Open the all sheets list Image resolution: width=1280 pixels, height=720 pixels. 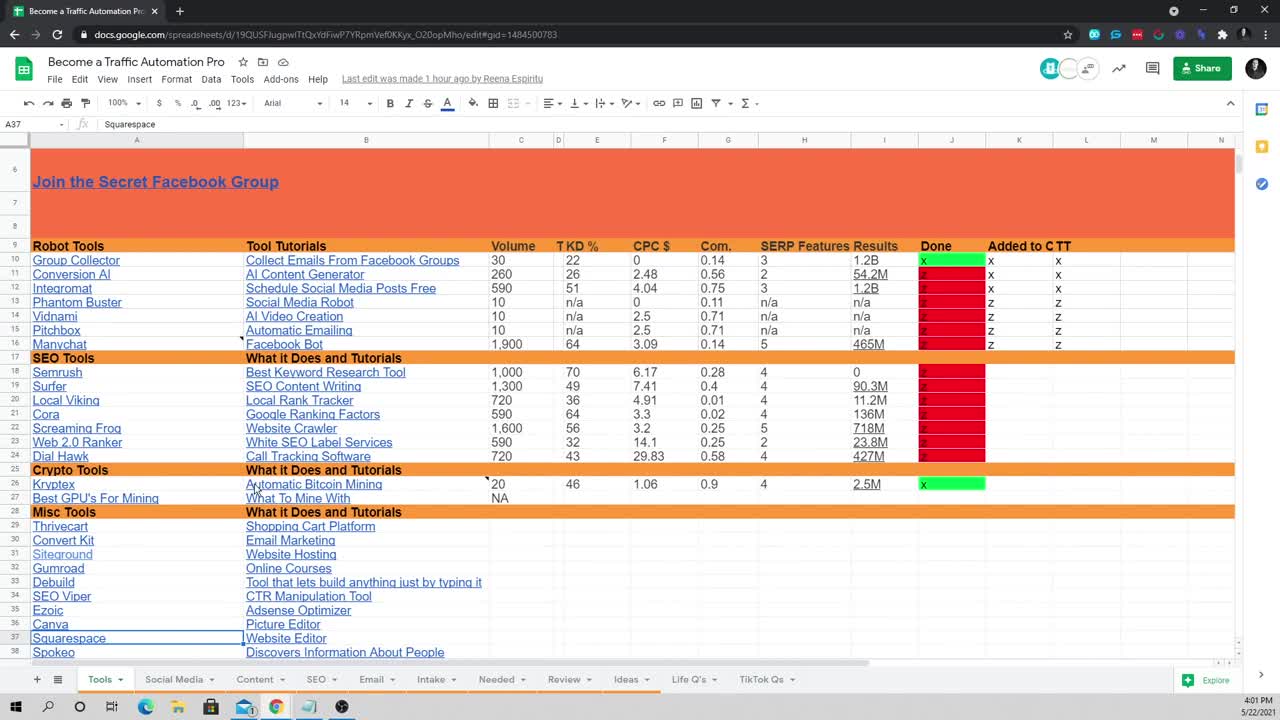coord(58,680)
